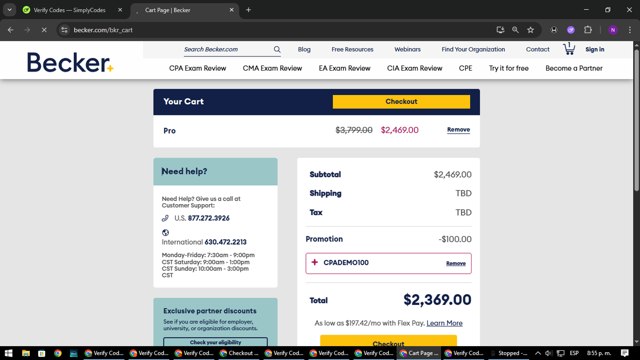Open the Chrome profile avatar N

pos(613,30)
